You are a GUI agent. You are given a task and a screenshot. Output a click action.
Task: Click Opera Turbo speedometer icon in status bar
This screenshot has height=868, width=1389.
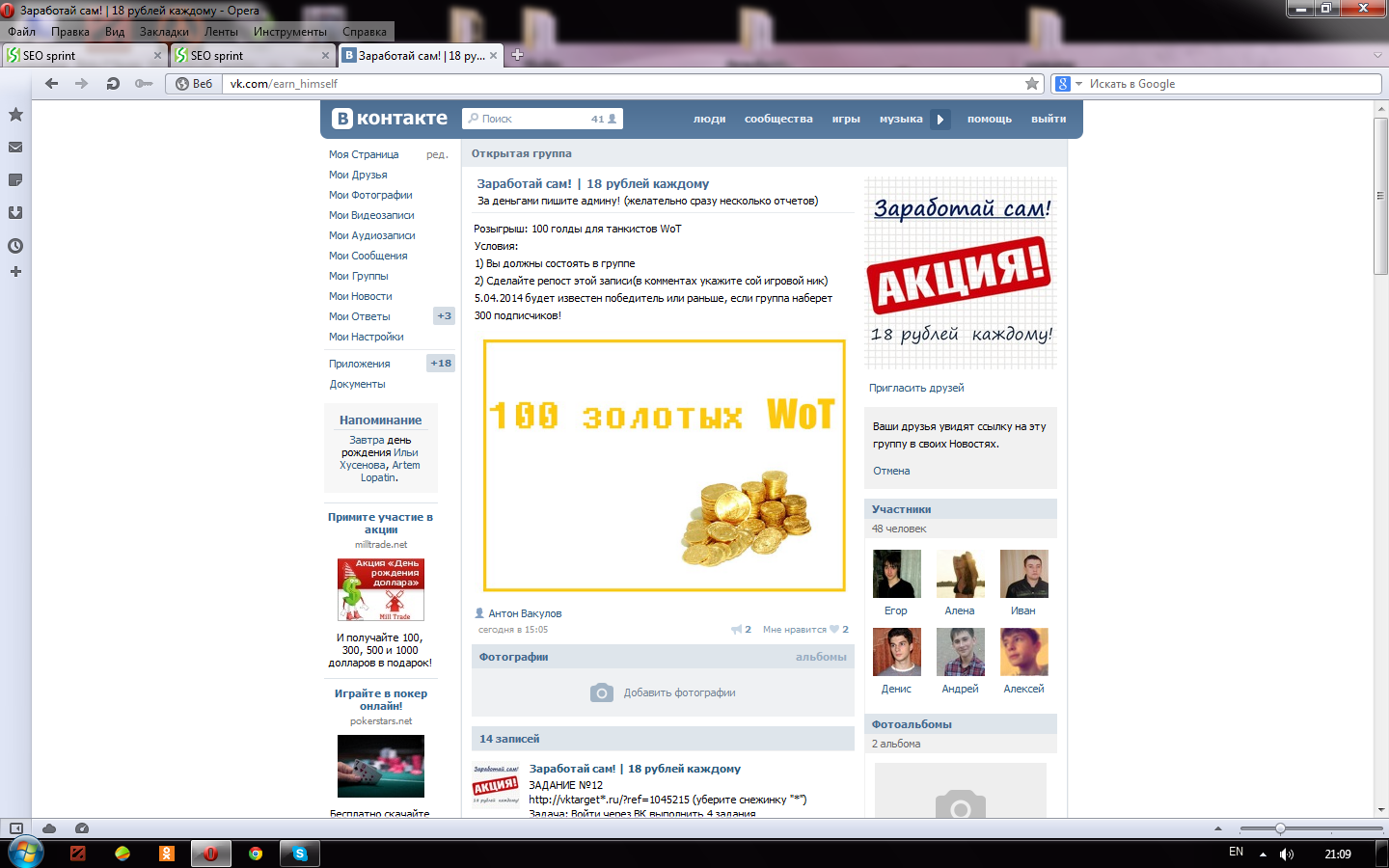pos(82,828)
